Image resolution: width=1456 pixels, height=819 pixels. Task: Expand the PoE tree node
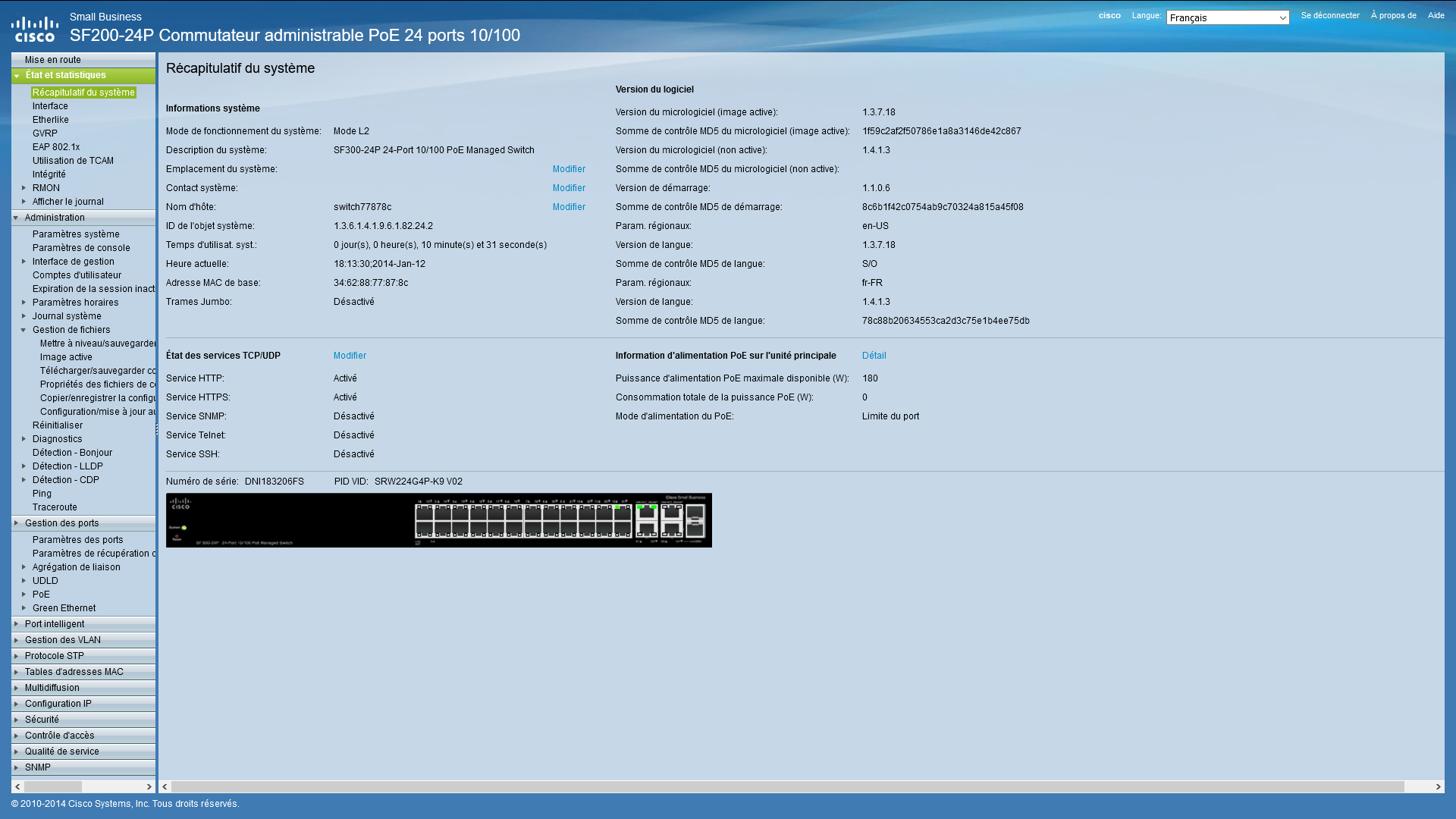pos(24,595)
